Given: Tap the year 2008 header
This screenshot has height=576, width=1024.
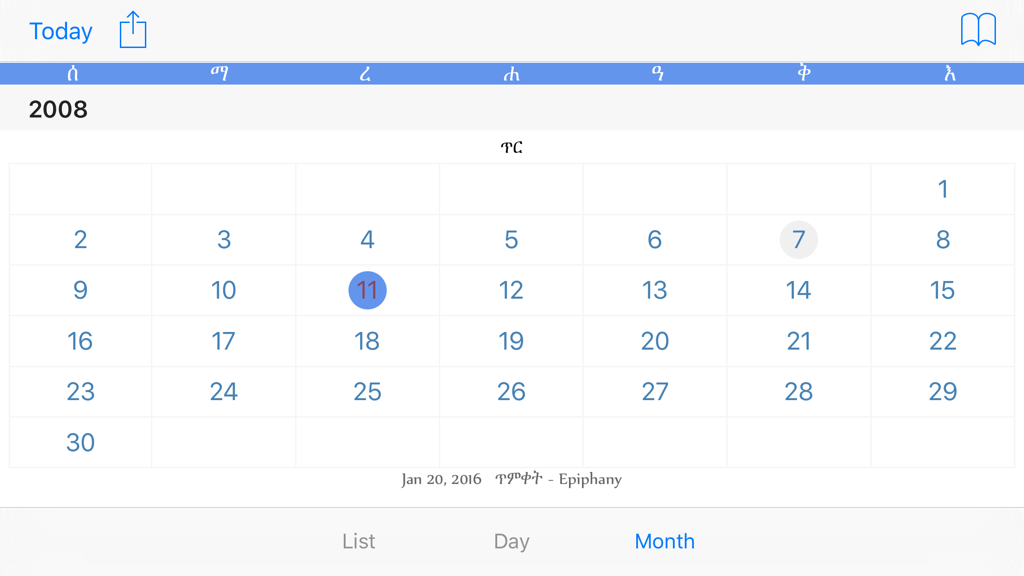Looking at the screenshot, I should pyautogui.click(x=58, y=110).
